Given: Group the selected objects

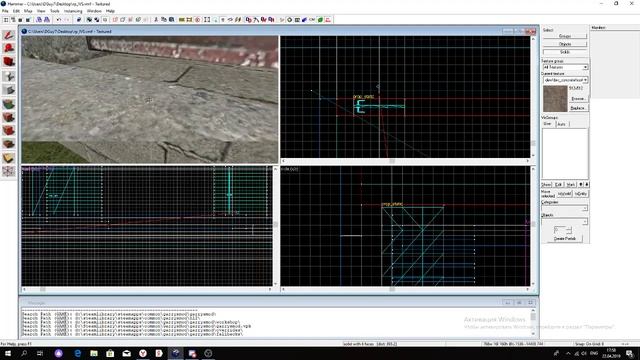Looking at the screenshot, I should pyautogui.click(x=89, y=20).
